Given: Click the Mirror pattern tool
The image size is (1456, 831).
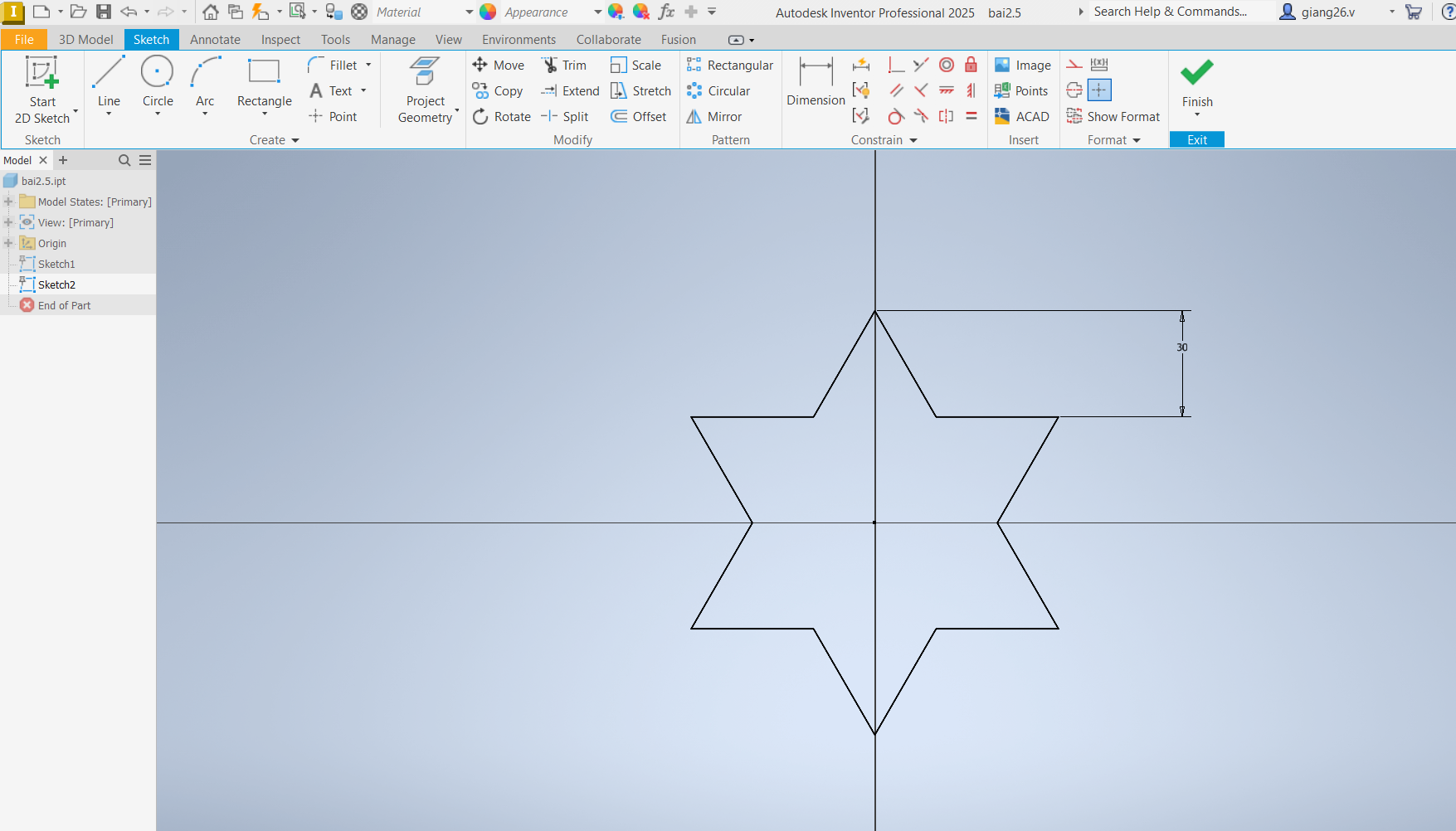Looking at the screenshot, I should click(714, 117).
